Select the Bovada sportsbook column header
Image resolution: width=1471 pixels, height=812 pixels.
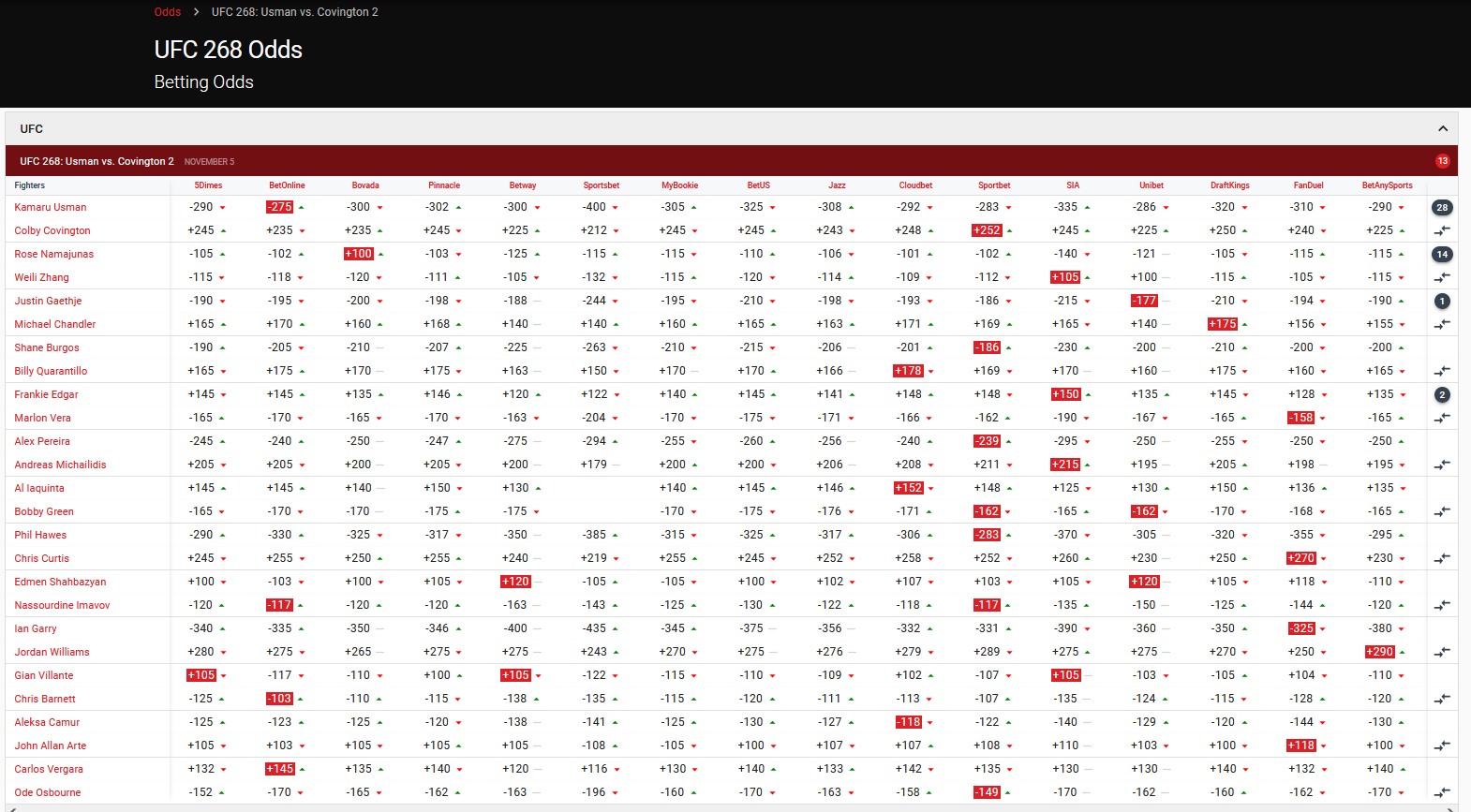365,185
